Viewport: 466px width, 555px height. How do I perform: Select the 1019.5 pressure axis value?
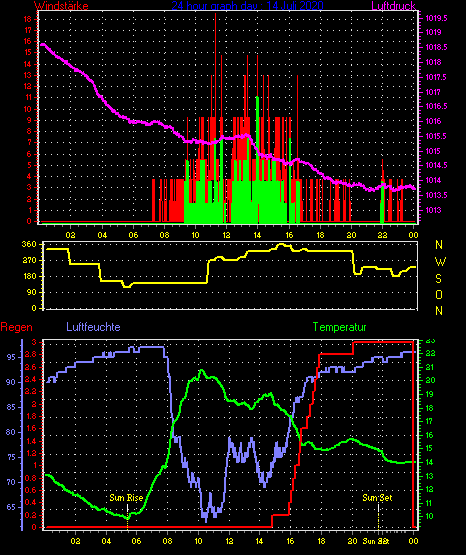436,18
